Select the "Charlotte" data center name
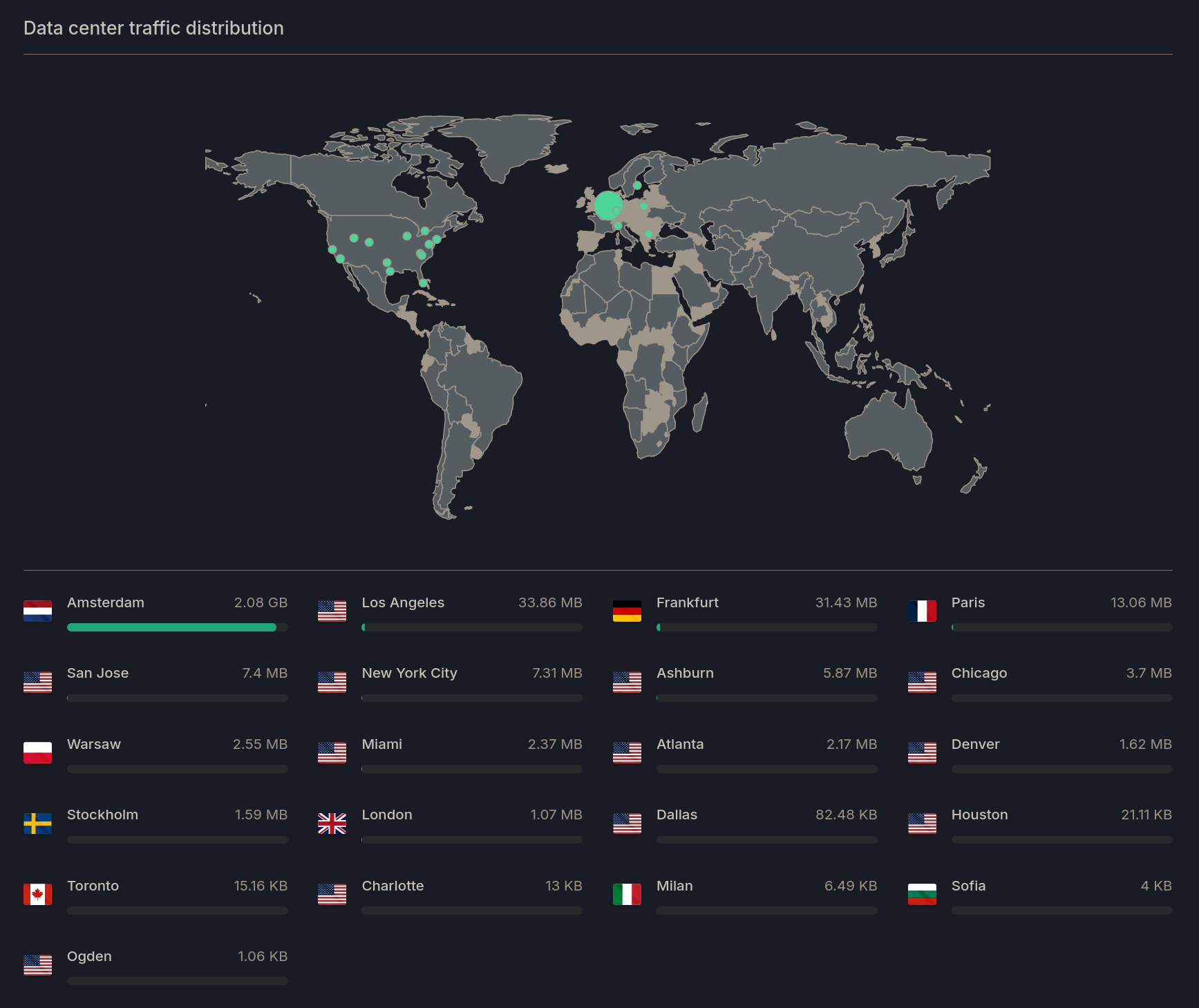Screen dimensions: 1199x1008 click(393, 886)
